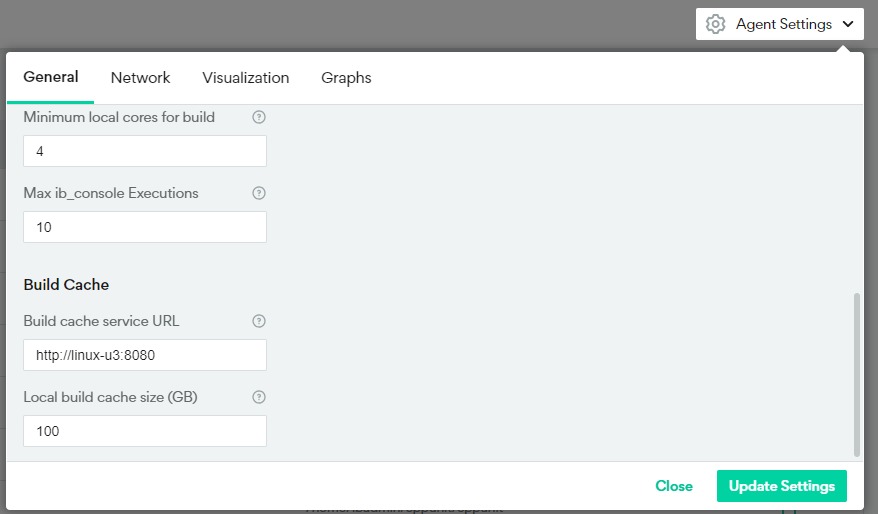The image size is (878, 514).
Task: Click the Build cache service URL label
Action: [101, 321]
